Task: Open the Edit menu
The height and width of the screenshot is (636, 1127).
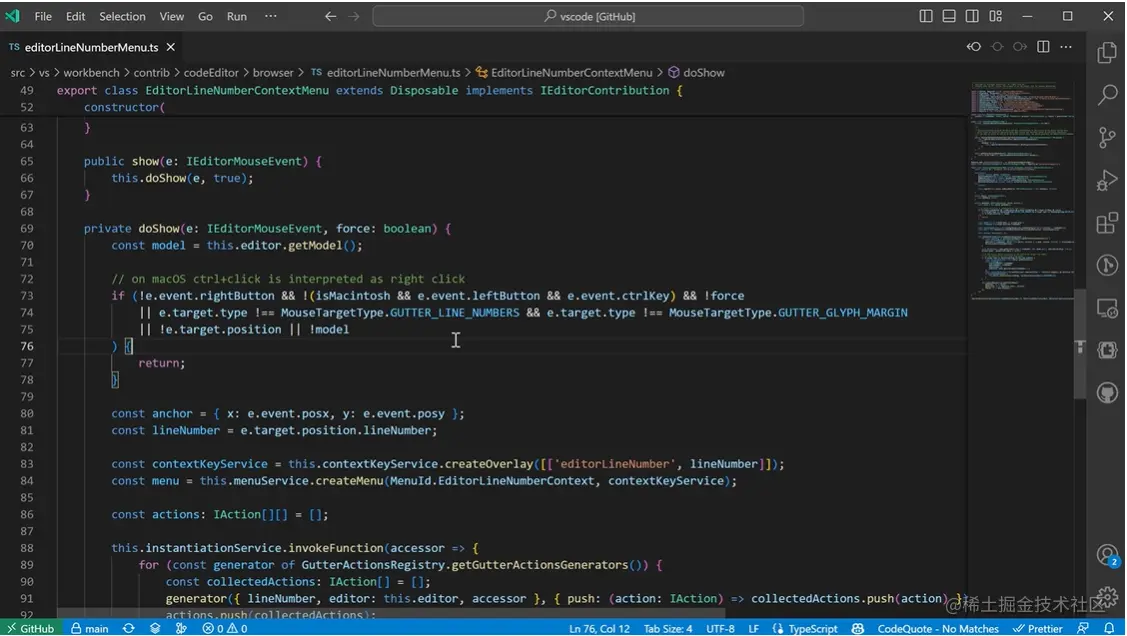Action: [x=75, y=16]
